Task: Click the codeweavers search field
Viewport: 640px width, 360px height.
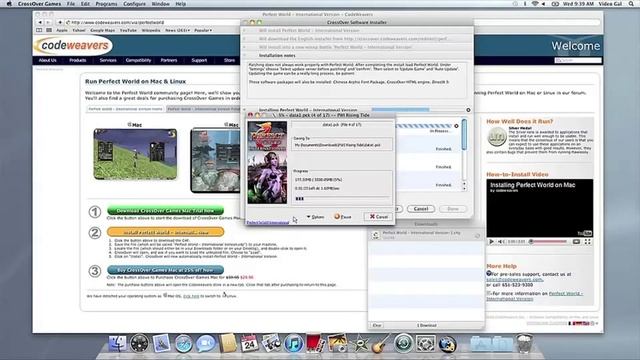Action: 578,60
